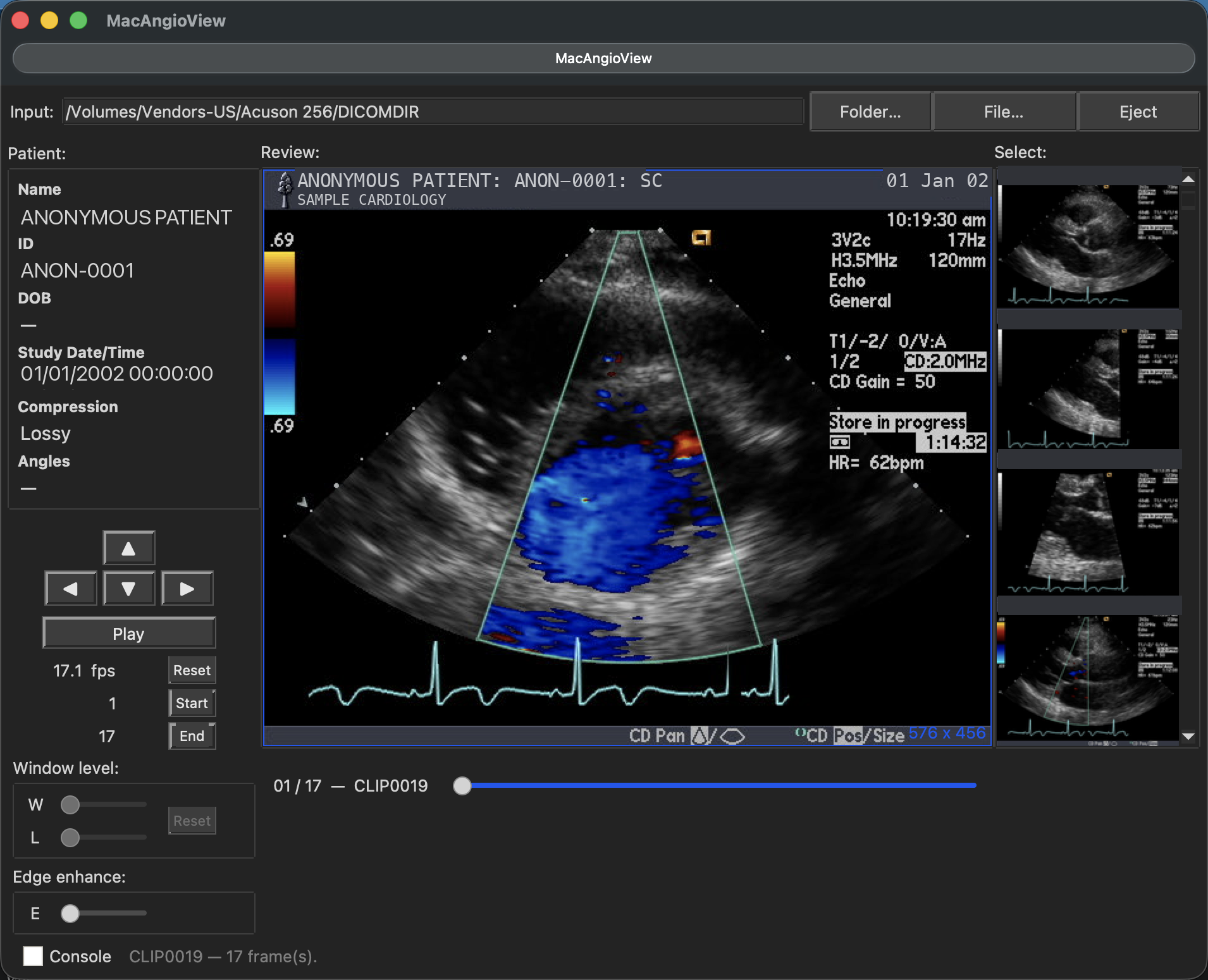
Task: Click the start frame value 1
Action: (x=112, y=704)
